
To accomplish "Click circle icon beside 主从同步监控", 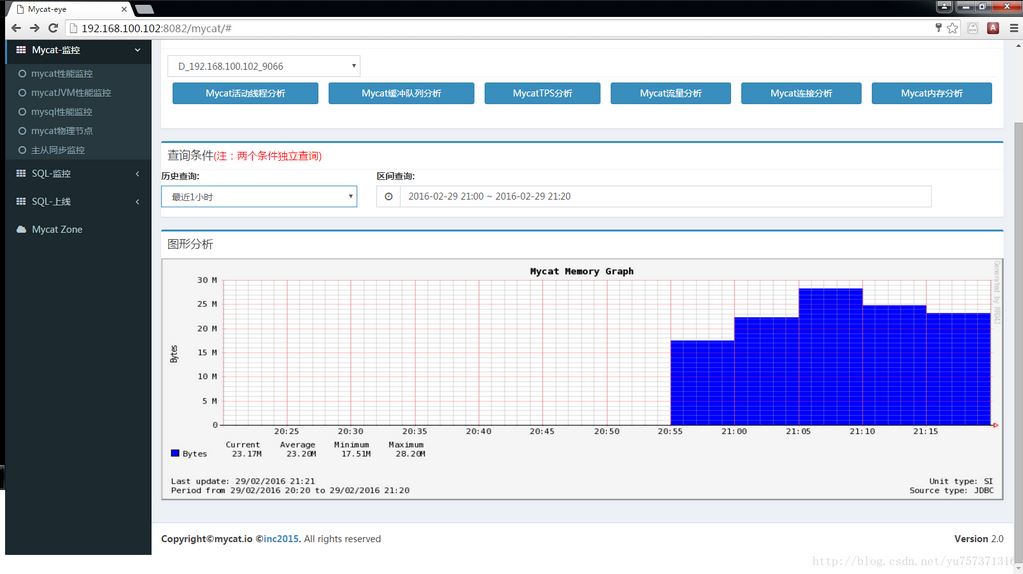I will click(x=22, y=150).
